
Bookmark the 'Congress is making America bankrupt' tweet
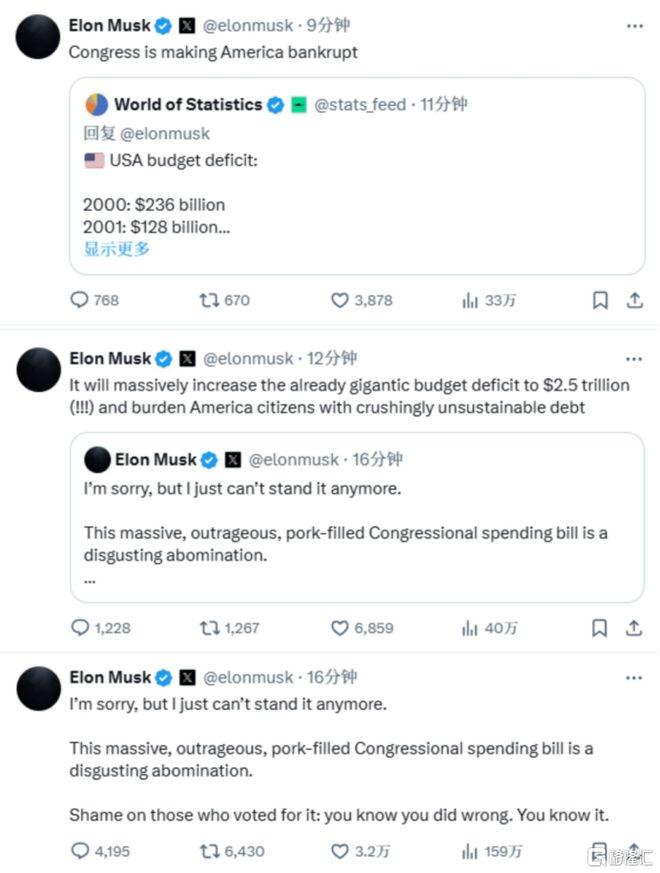(x=600, y=300)
